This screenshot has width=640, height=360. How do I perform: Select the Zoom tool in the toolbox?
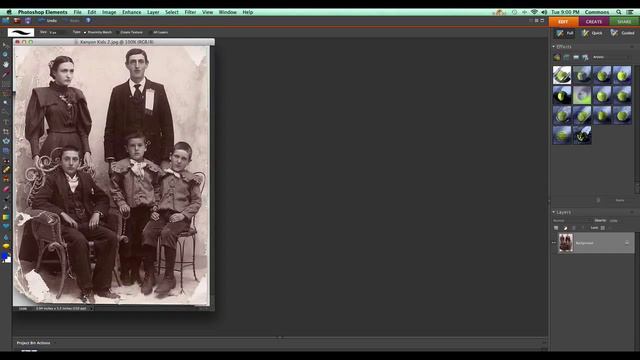point(6,54)
